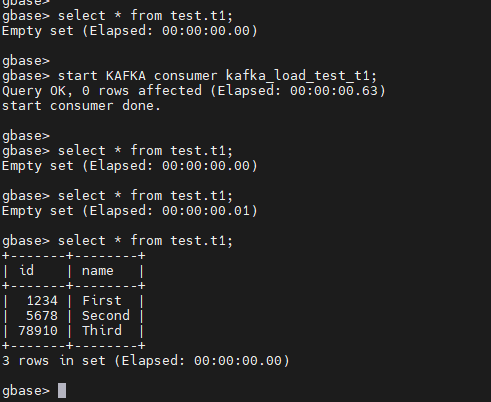Viewport: 491px width, 402px height.
Task: Click the 'start KAFKA consumer kafka_load_test_t1;' command
Action: (x=217, y=76)
